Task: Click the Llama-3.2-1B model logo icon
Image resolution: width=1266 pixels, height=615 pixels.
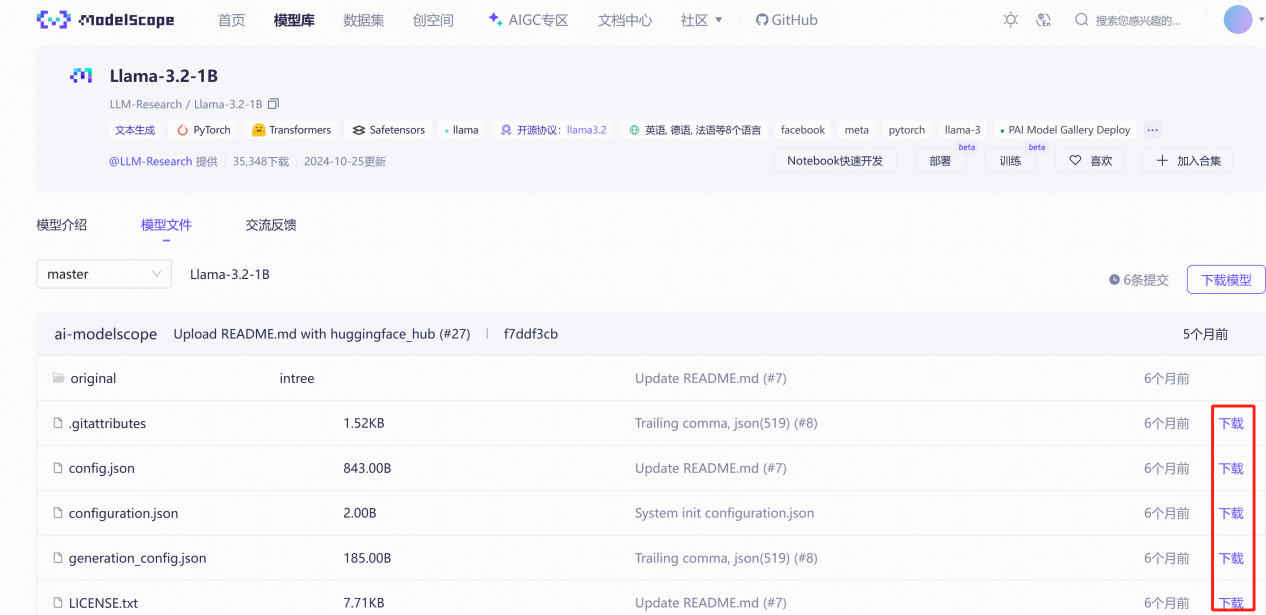Action: point(81,76)
